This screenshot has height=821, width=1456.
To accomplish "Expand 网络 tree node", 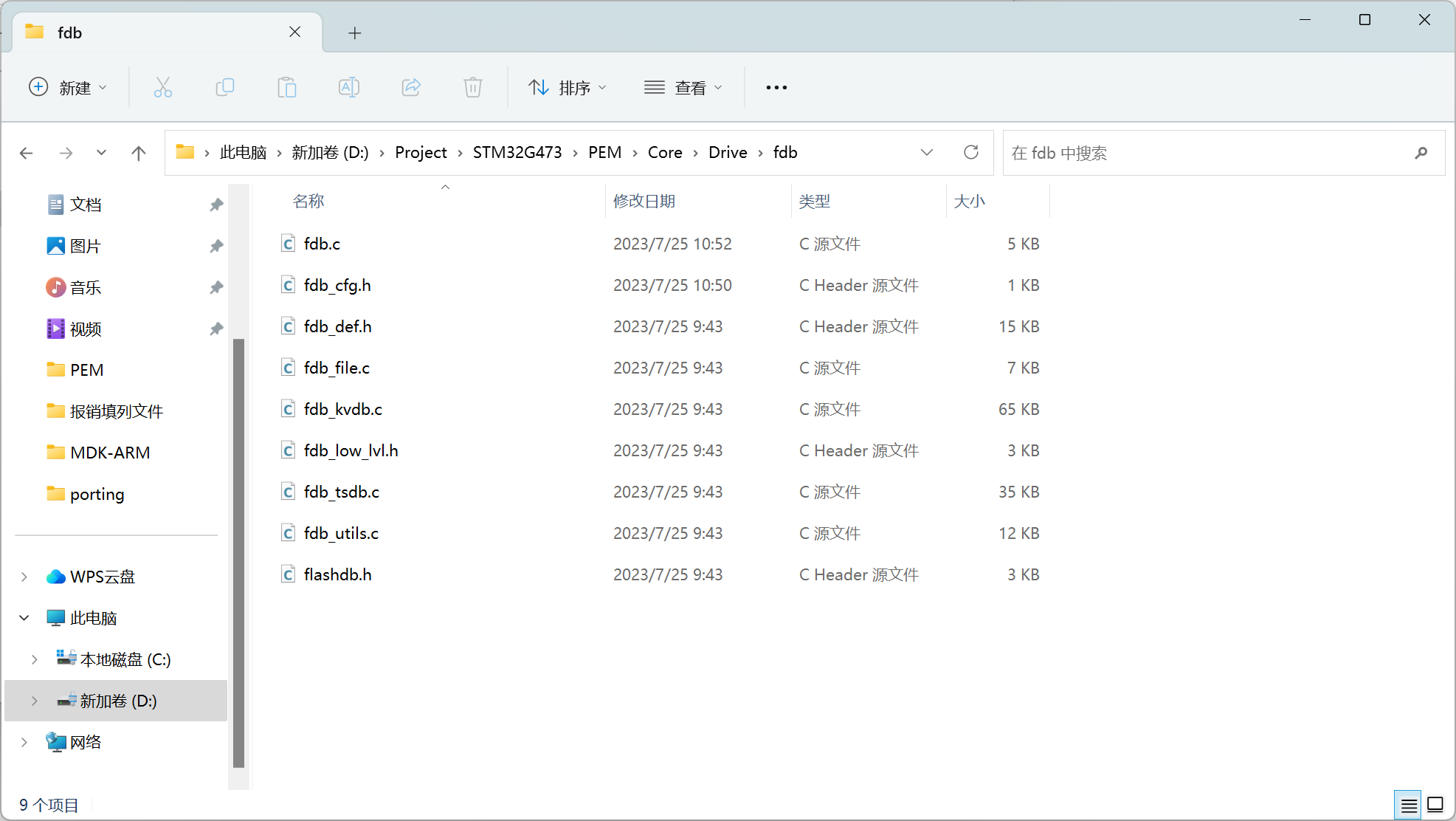I will pyautogui.click(x=24, y=742).
